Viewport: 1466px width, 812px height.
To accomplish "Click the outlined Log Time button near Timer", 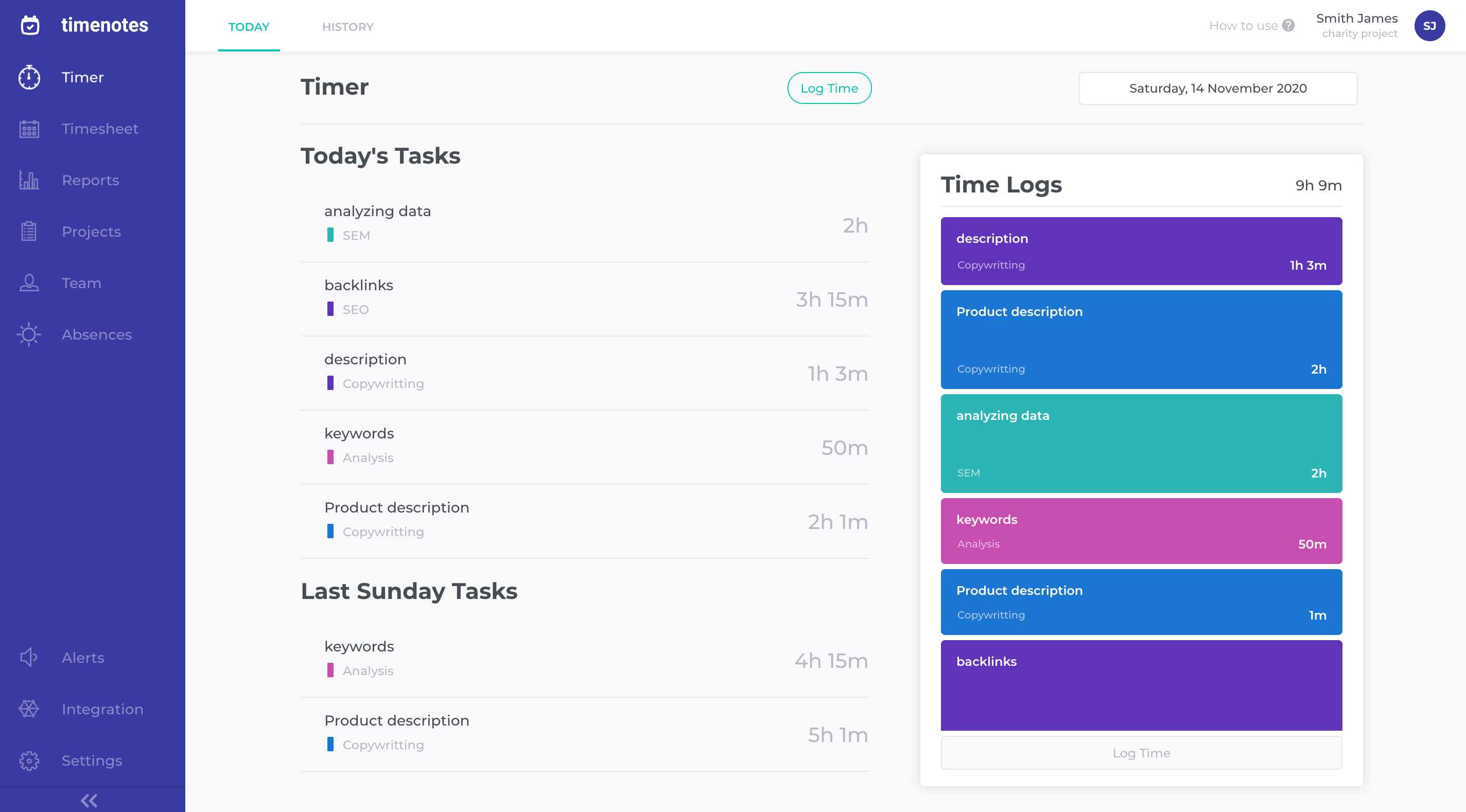I will [829, 88].
